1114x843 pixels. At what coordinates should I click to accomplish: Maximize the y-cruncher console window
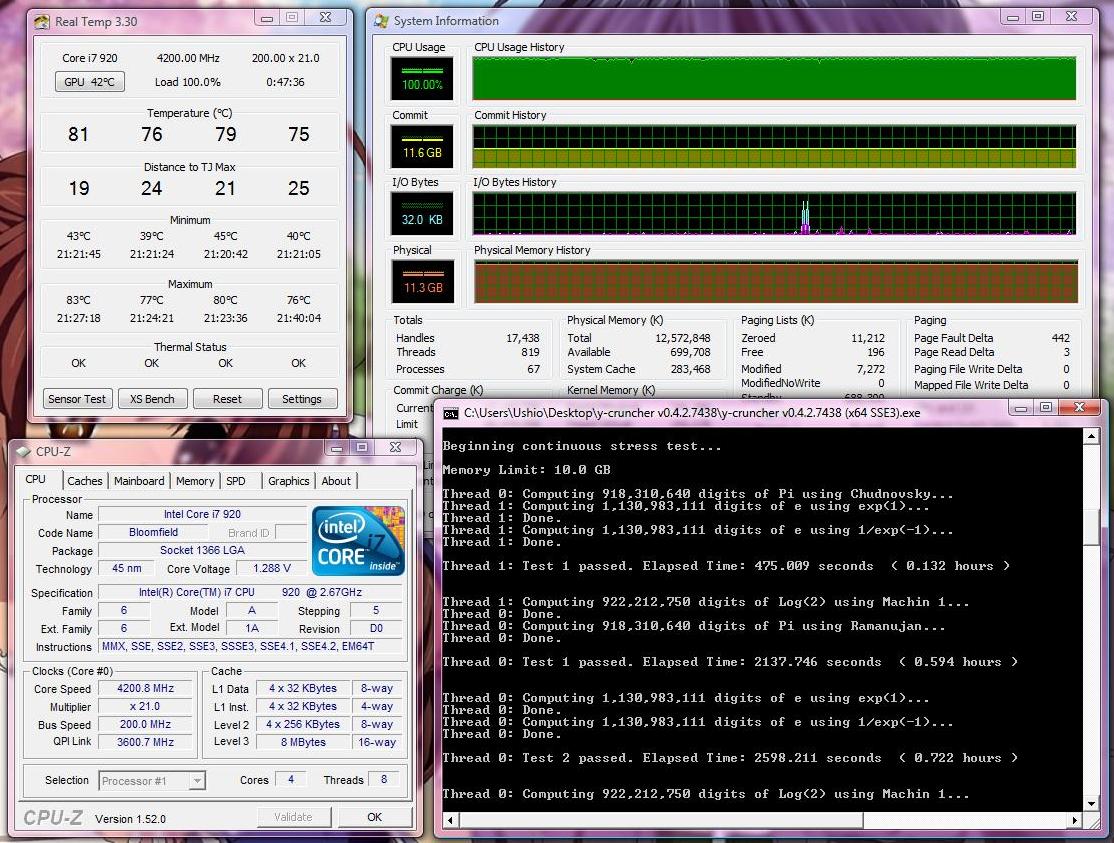click(1046, 408)
